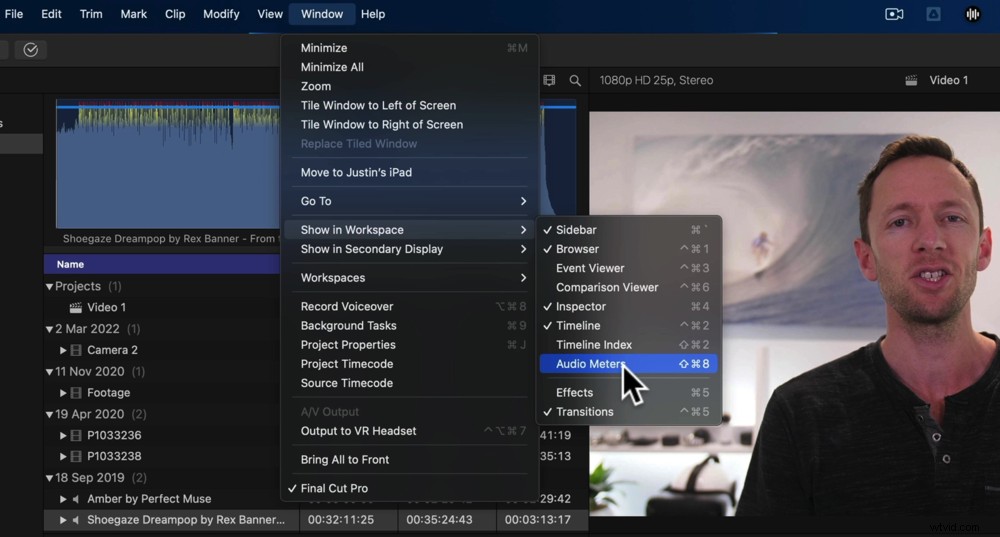Expand Show in Secondary Display submenu

coord(409,249)
